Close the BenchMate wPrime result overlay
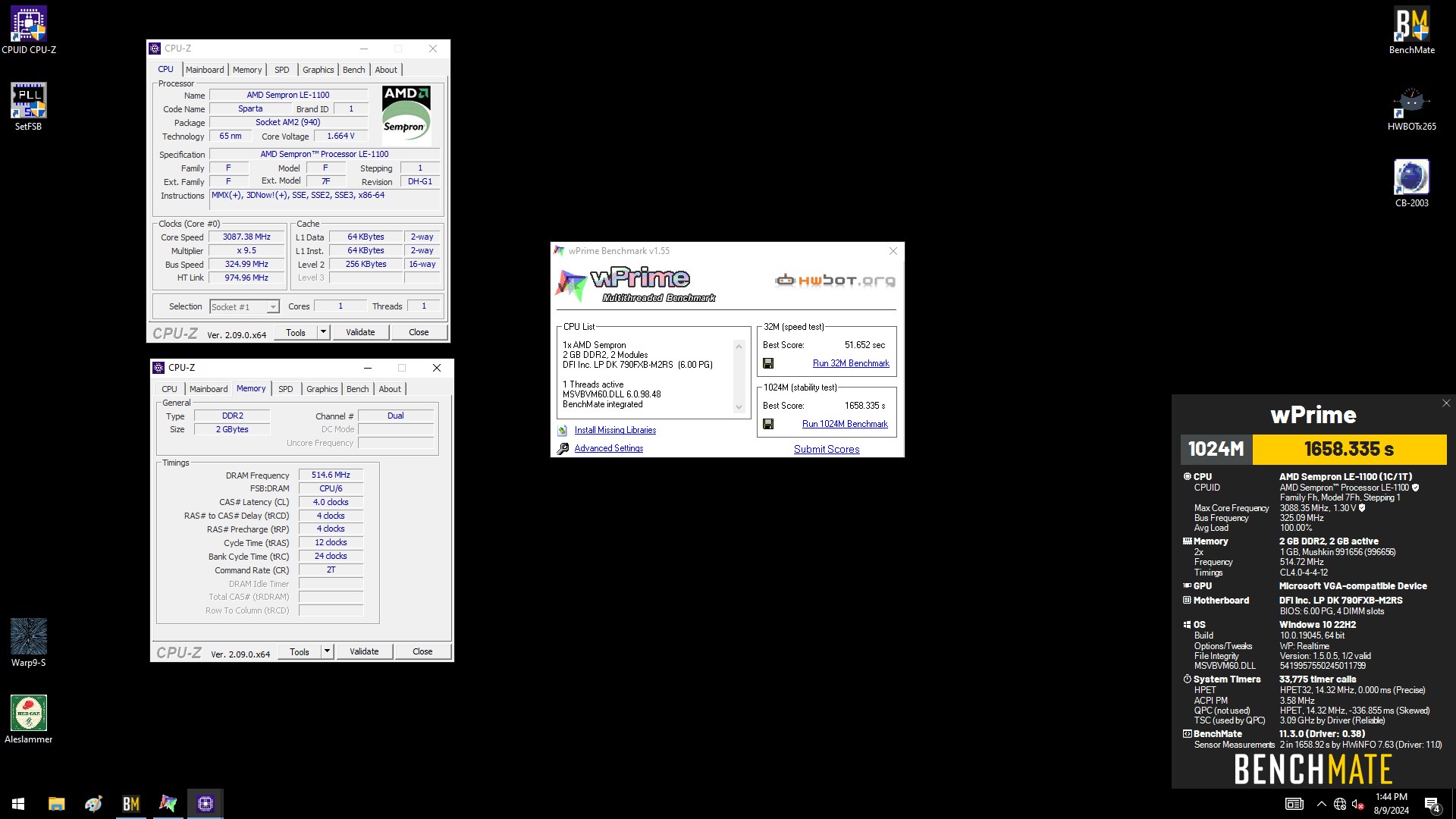 [1445, 403]
